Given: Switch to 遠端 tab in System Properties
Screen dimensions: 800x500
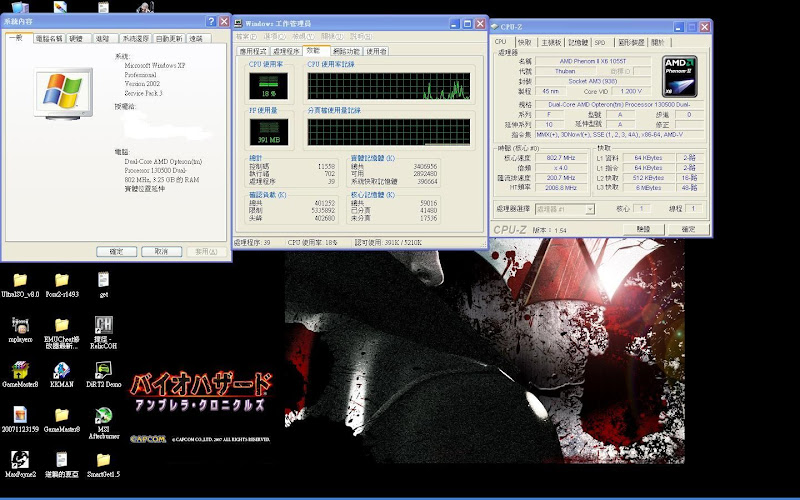Looking at the screenshot, I should pyautogui.click(x=196, y=39).
